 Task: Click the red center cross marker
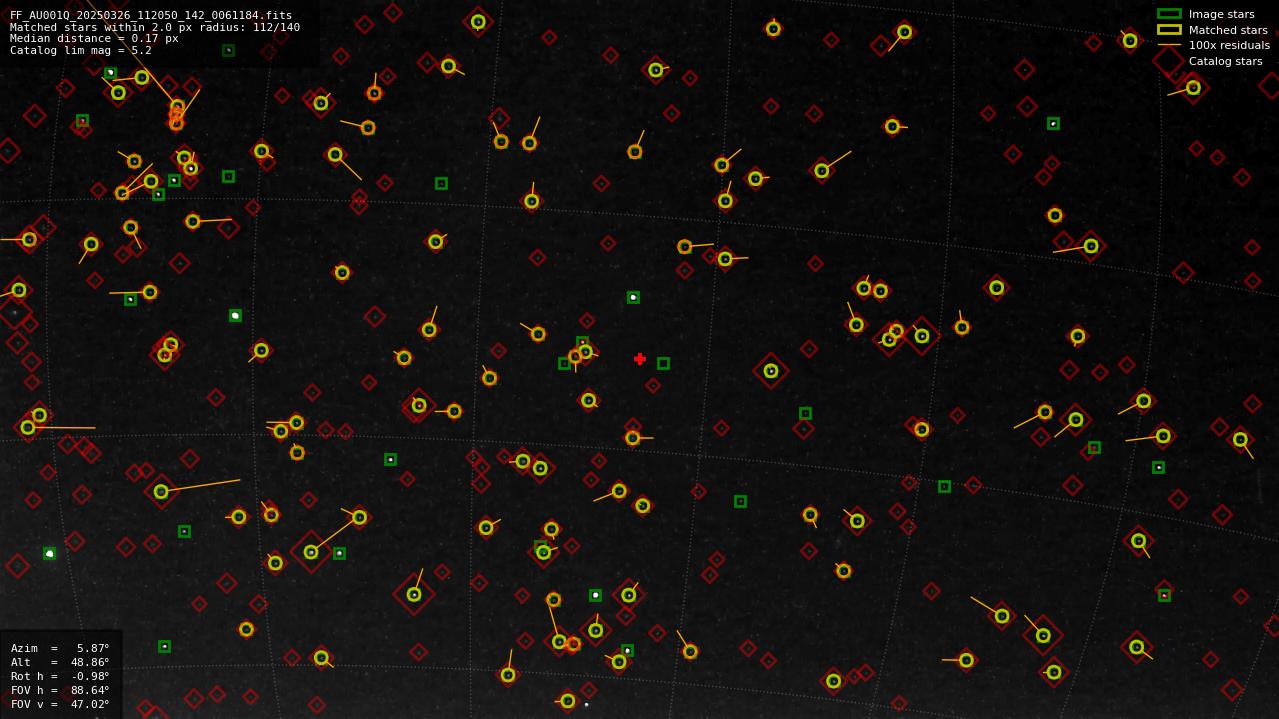(x=640, y=359)
